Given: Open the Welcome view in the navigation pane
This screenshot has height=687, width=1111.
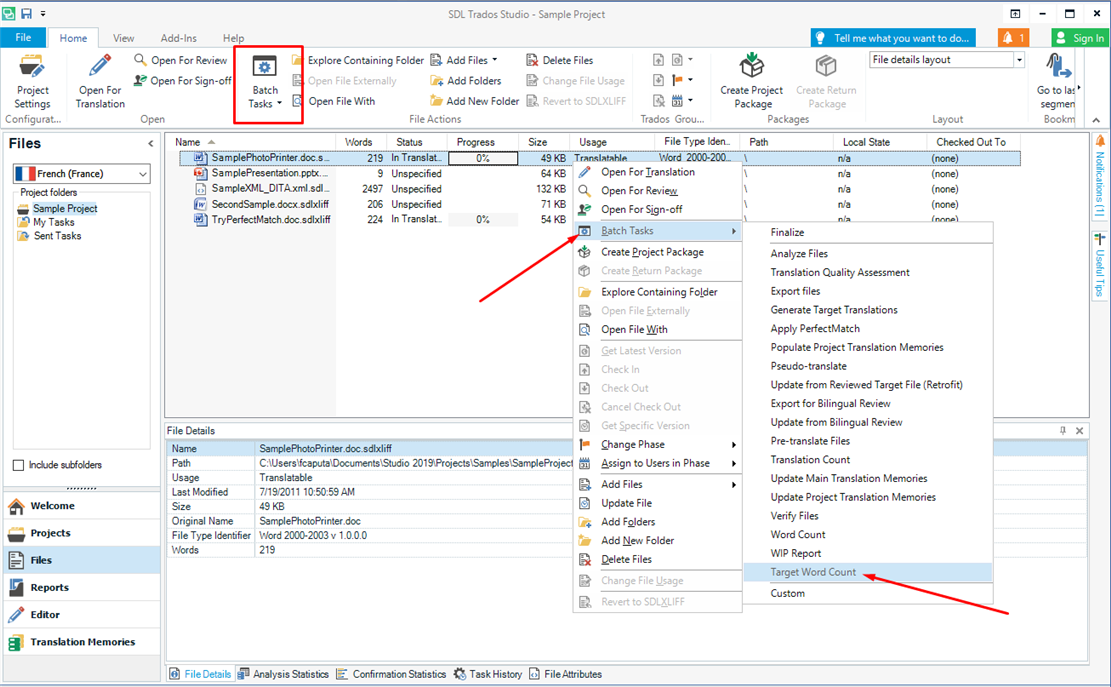Looking at the screenshot, I should click(82, 506).
